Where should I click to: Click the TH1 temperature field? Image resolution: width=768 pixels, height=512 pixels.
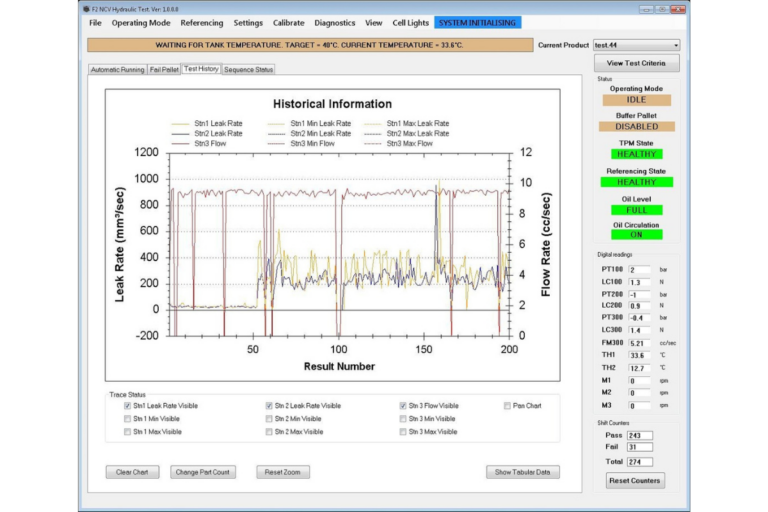point(639,356)
